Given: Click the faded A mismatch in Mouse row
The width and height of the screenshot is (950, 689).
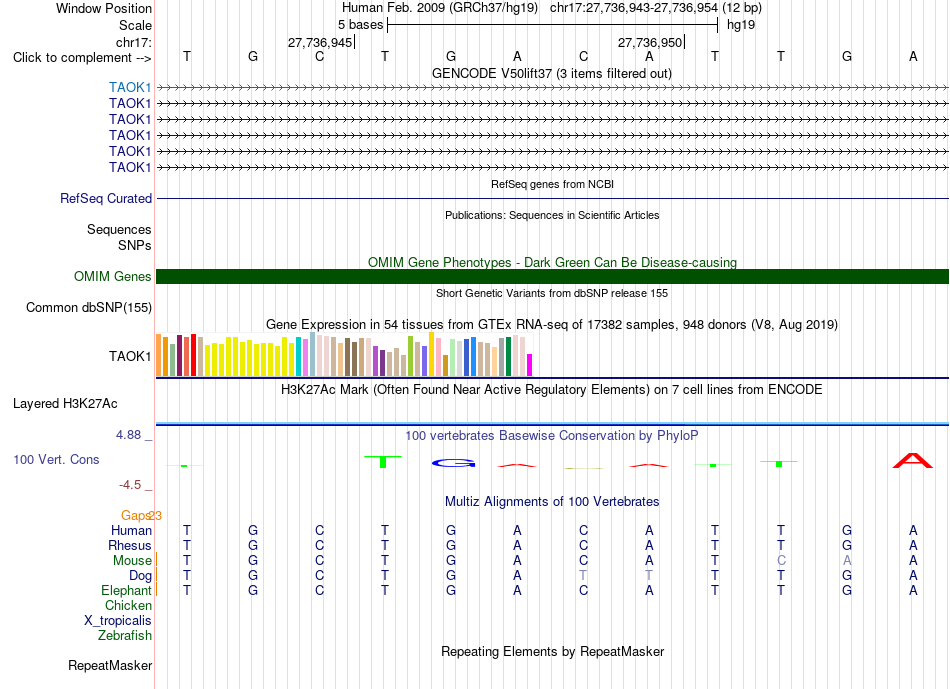Looking at the screenshot, I should pos(847,561).
